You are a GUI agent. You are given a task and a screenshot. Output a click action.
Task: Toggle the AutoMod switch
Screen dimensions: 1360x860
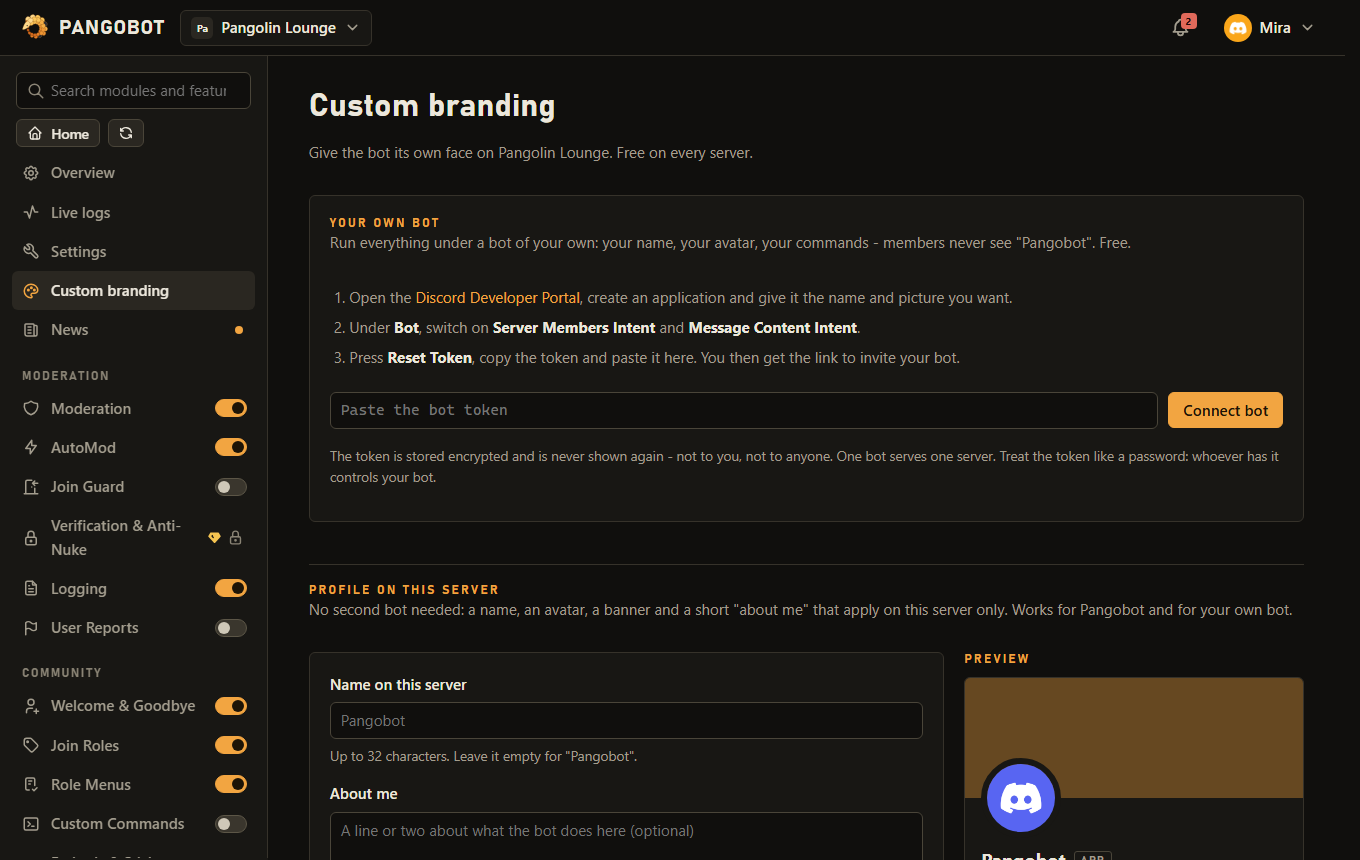coord(231,447)
